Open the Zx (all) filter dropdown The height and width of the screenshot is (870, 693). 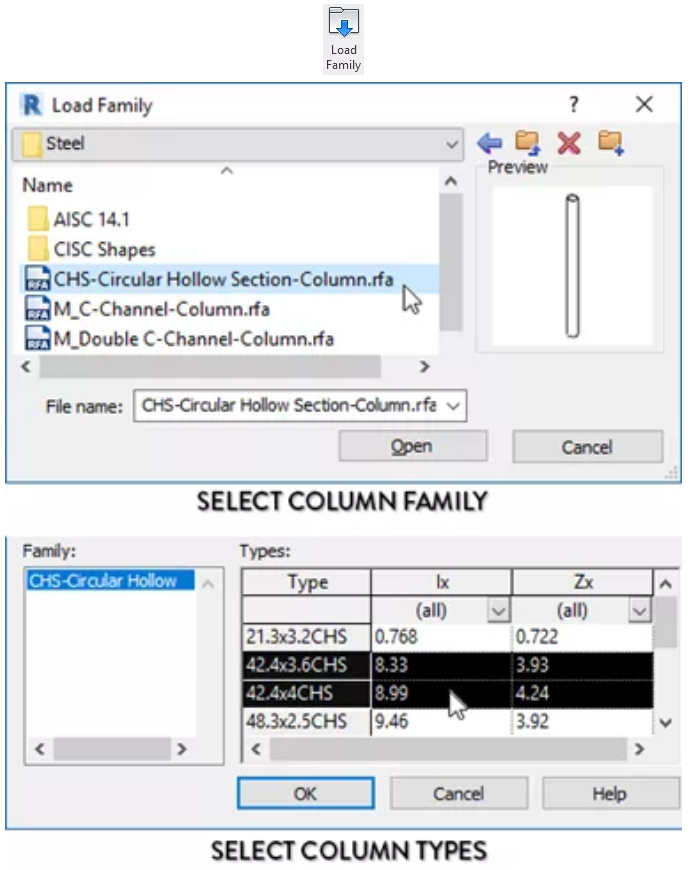(x=640, y=611)
